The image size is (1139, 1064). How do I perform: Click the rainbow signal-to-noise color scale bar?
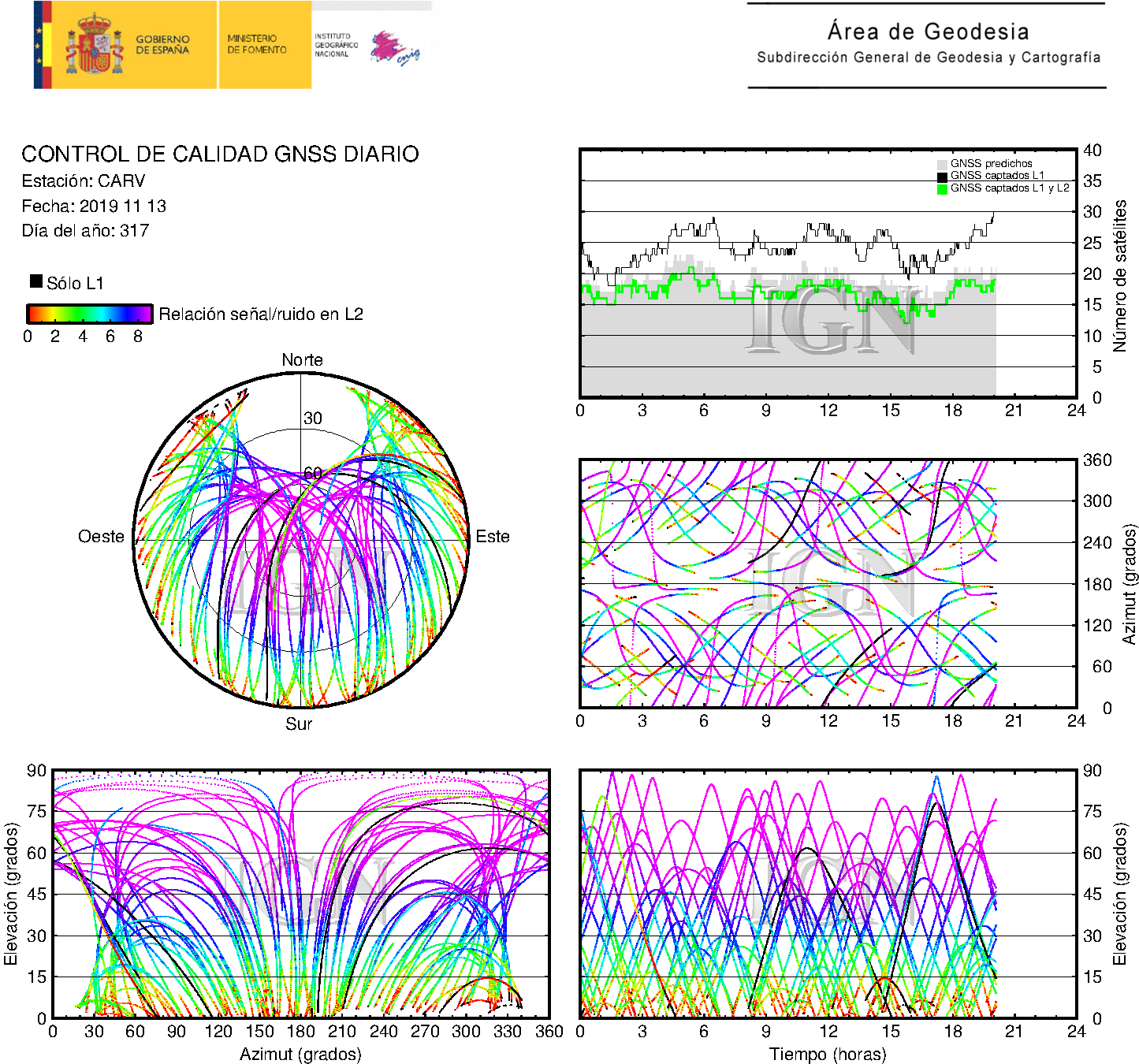coord(90,314)
